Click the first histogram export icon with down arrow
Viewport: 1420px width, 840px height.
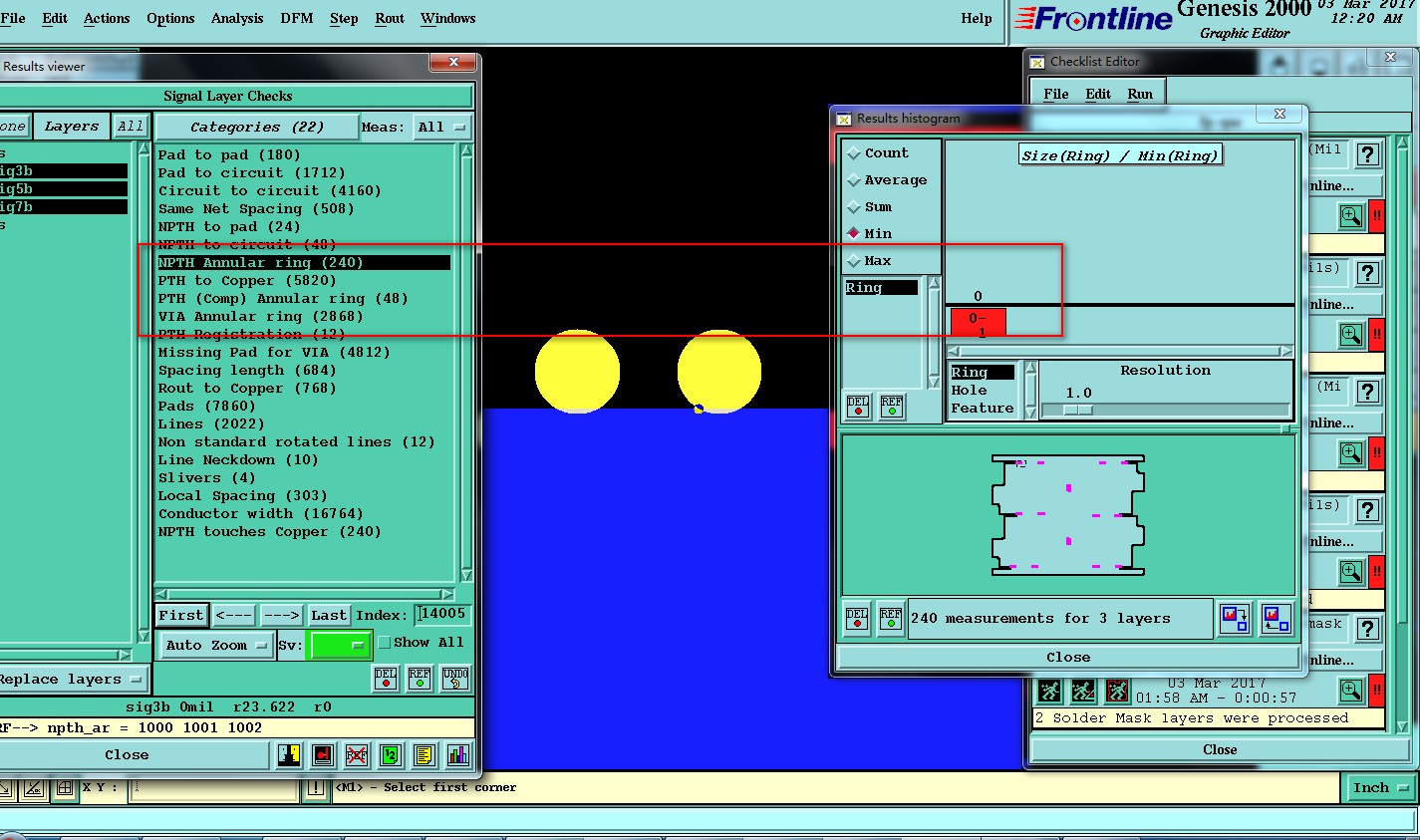pos(1236,619)
